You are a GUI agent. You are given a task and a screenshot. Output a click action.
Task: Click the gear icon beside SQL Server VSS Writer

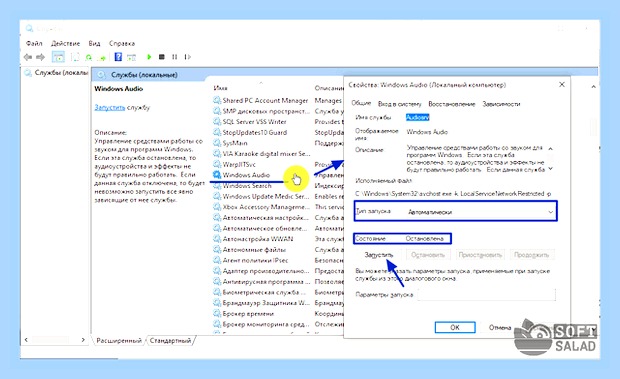pyautogui.click(x=217, y=122)
